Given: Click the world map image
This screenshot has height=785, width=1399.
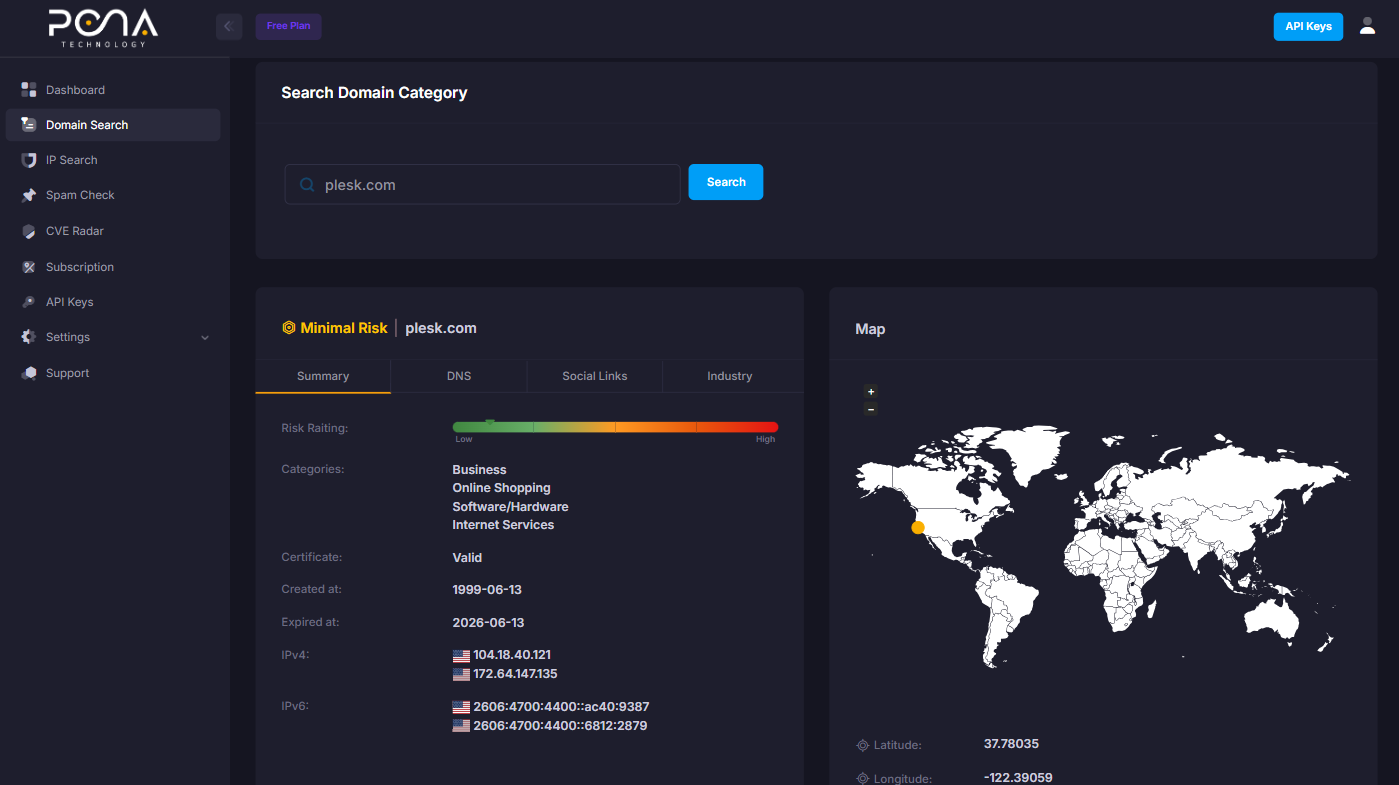Looking at the screenshot, I should tap(1103, 548).
